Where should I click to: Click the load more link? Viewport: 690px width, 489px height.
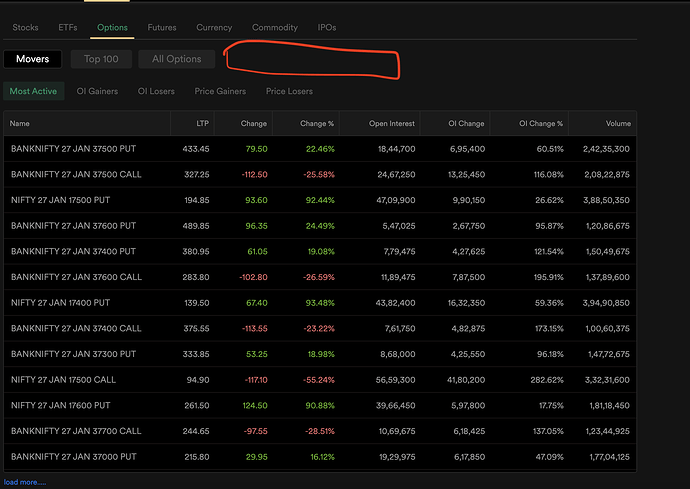pos(25,482)
